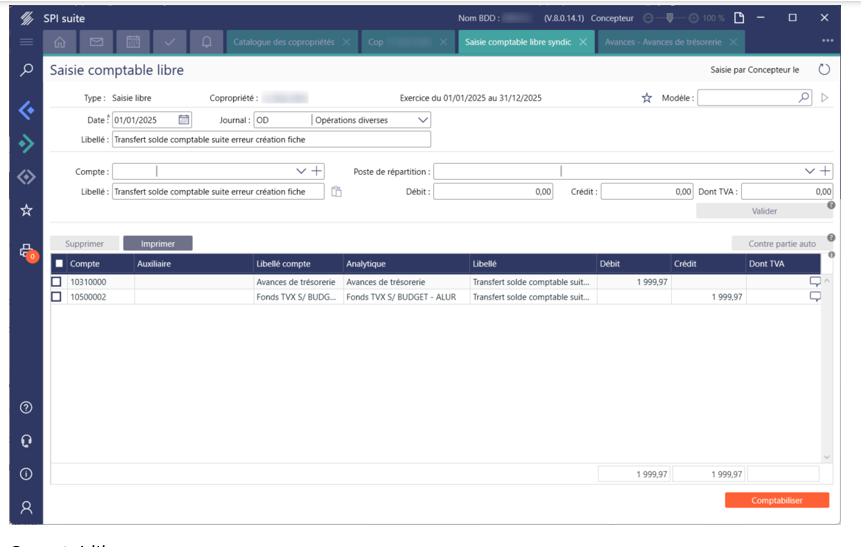Open comment icon for account 10310000 row
861x547 pixels.
(x=814, y=282)
